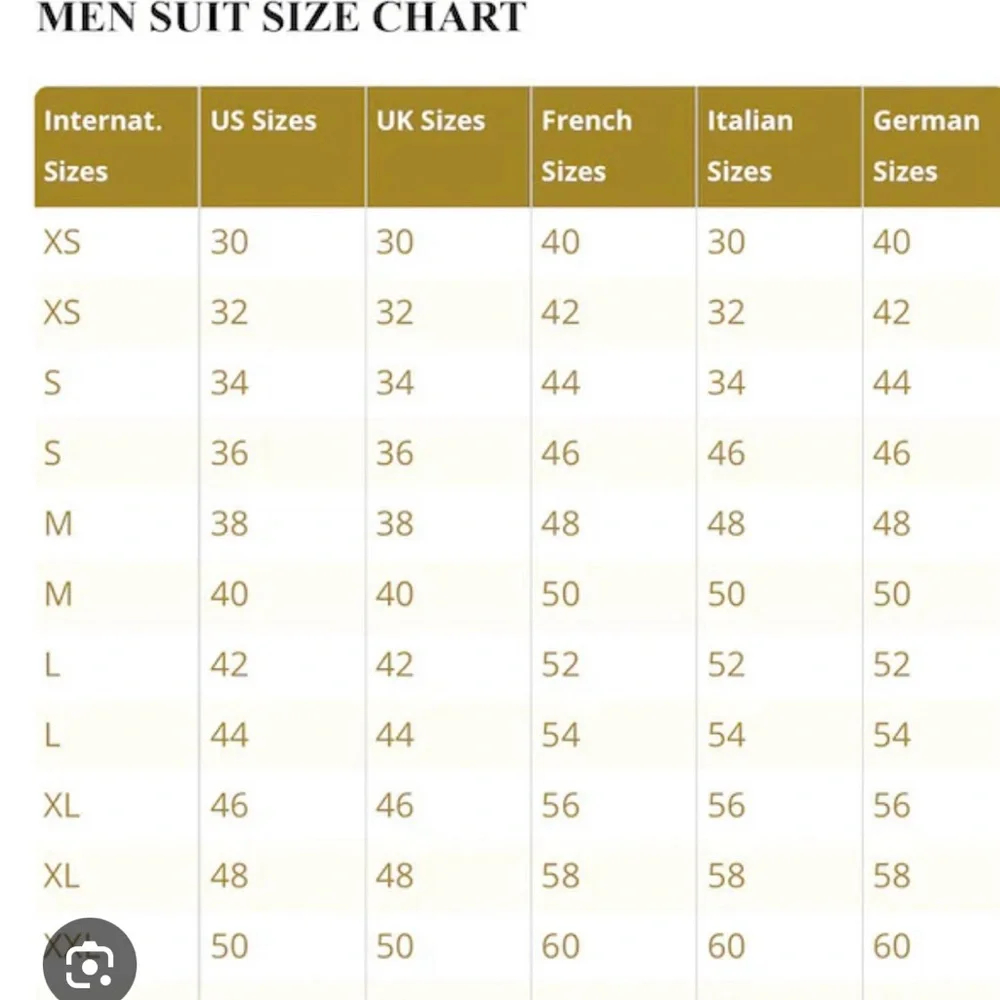Click German size 48 cell

[x=891, y=523]
